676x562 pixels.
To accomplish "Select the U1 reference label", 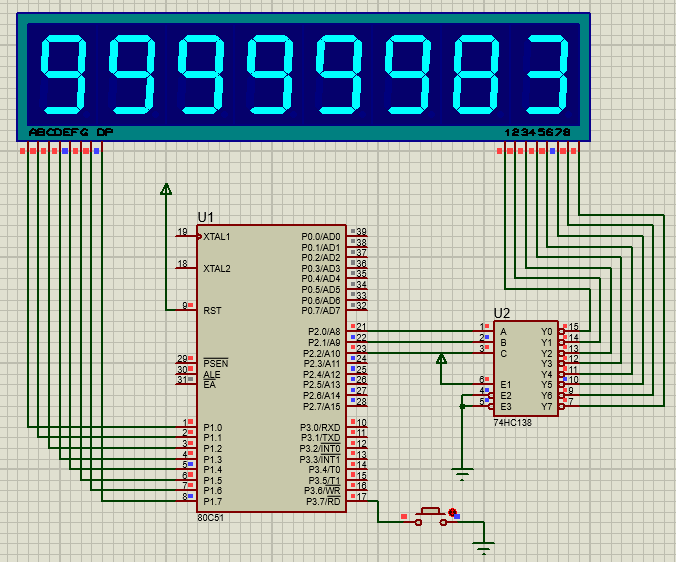I will pos(206,217).
